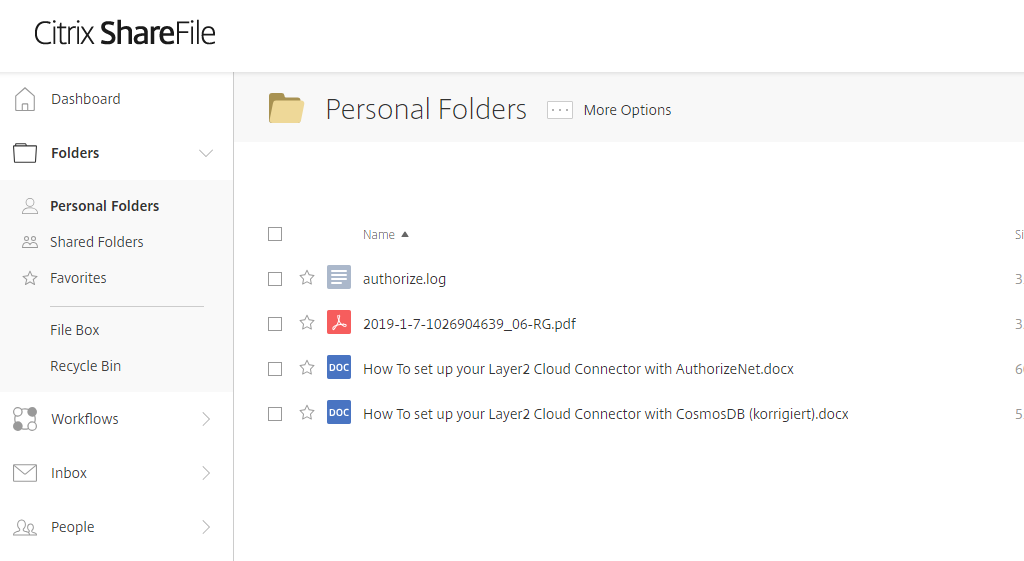Tick the select-all checkbox in header

275,234
